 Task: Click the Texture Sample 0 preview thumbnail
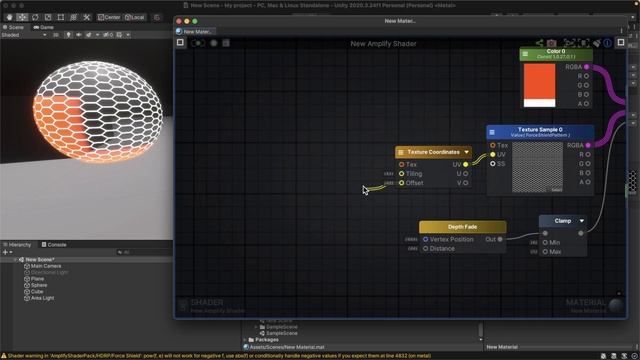coord(538,167)
